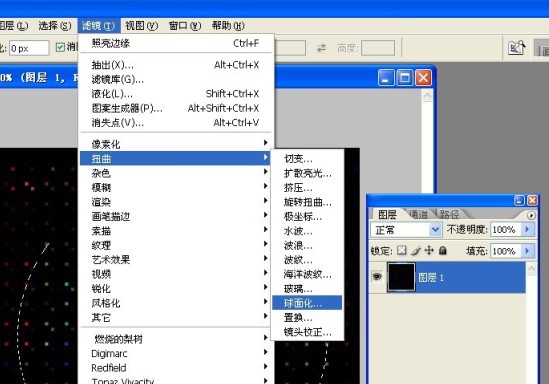The height and width of the screenshot is (384, 549).
Task: Expand the 其它 other submenu
Action: click(x=175, y=317)
